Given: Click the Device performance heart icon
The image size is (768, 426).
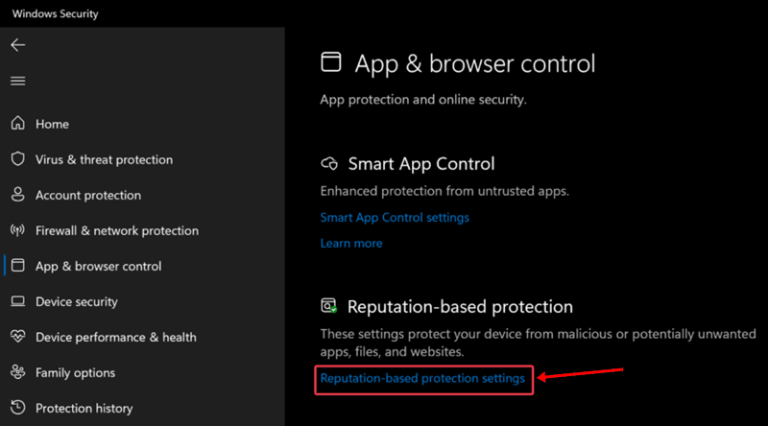Looking at the screenshot, I should pyautogui.click(x=18, y=336).
